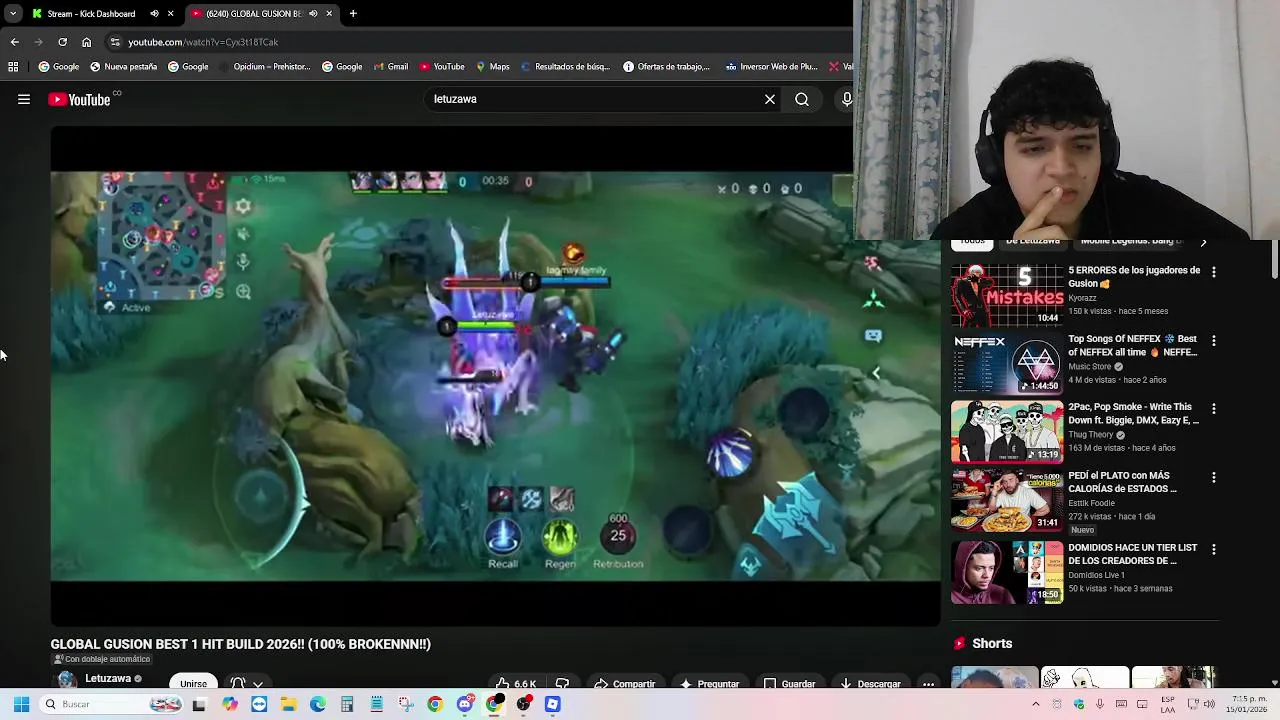Click the video player area to pause
Image resolution: width=1280 pixels, height=720 pixels.
click(495, 375)
